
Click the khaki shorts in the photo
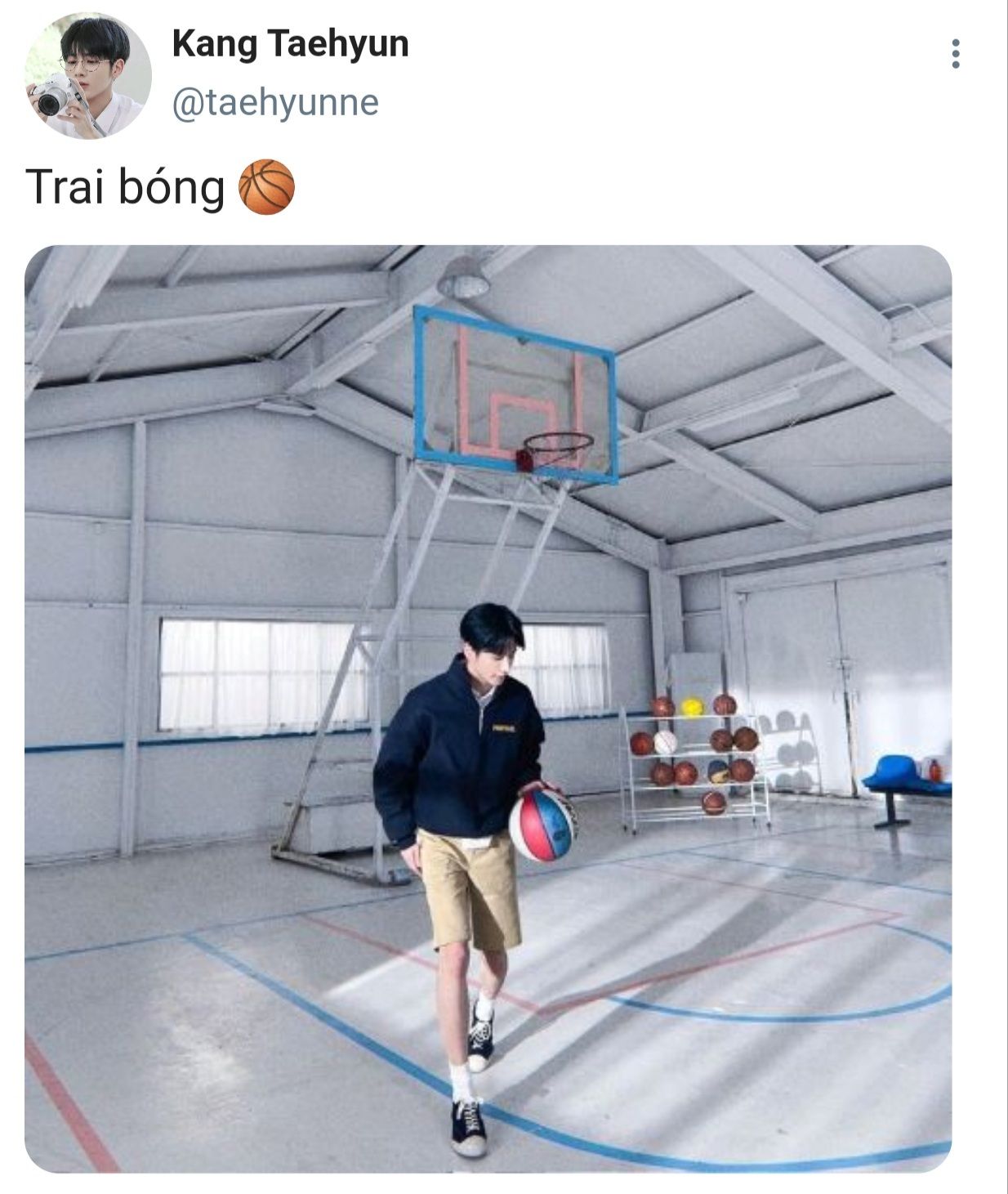coord(469,887)
